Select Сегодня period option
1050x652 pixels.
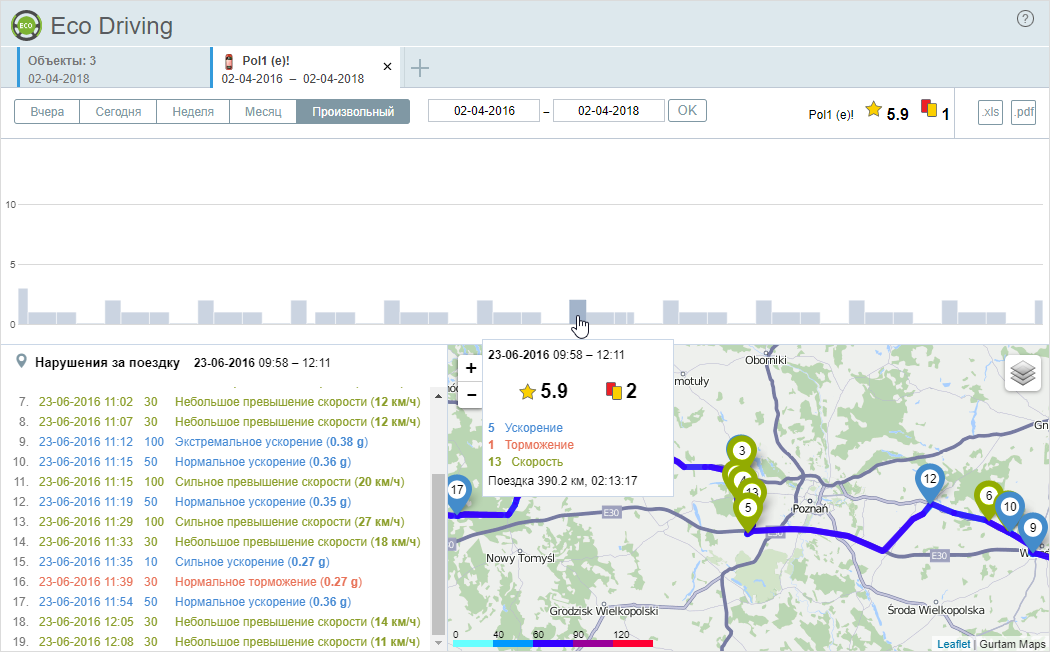[118, 111]
